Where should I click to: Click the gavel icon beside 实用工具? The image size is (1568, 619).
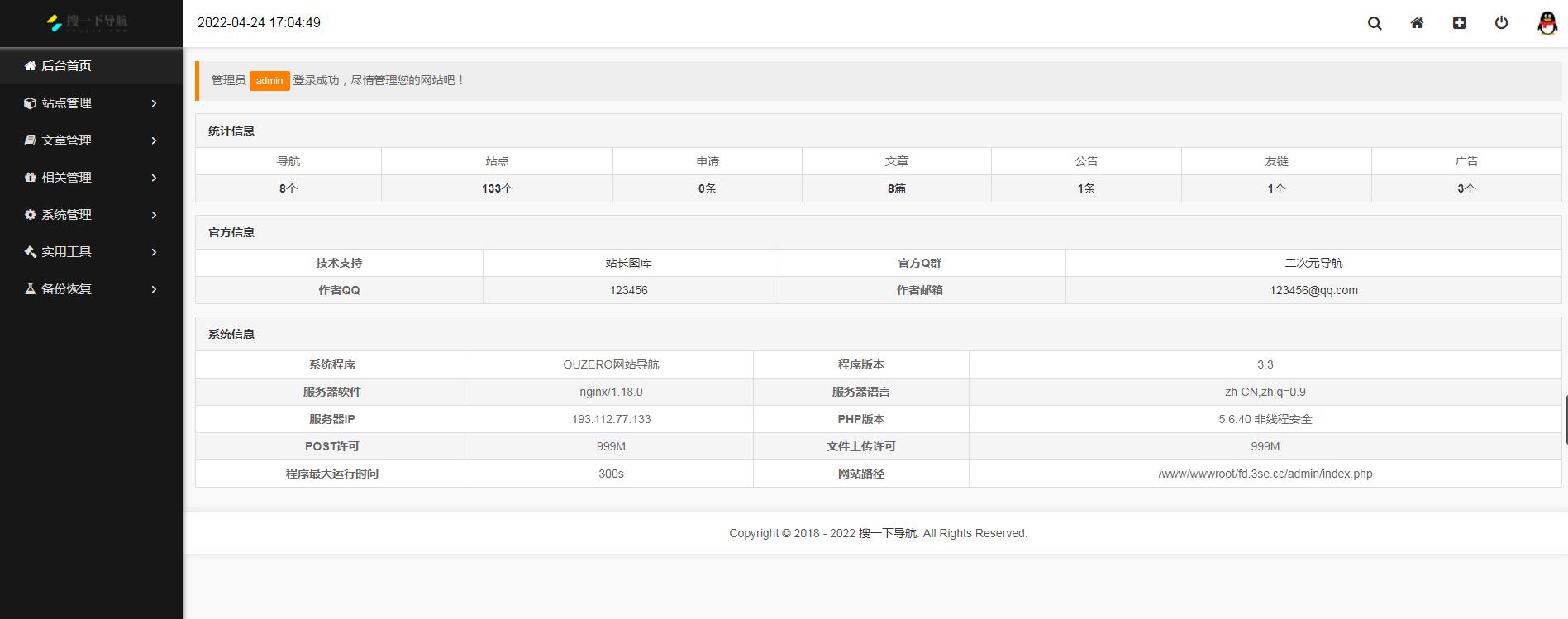[31, 252]
